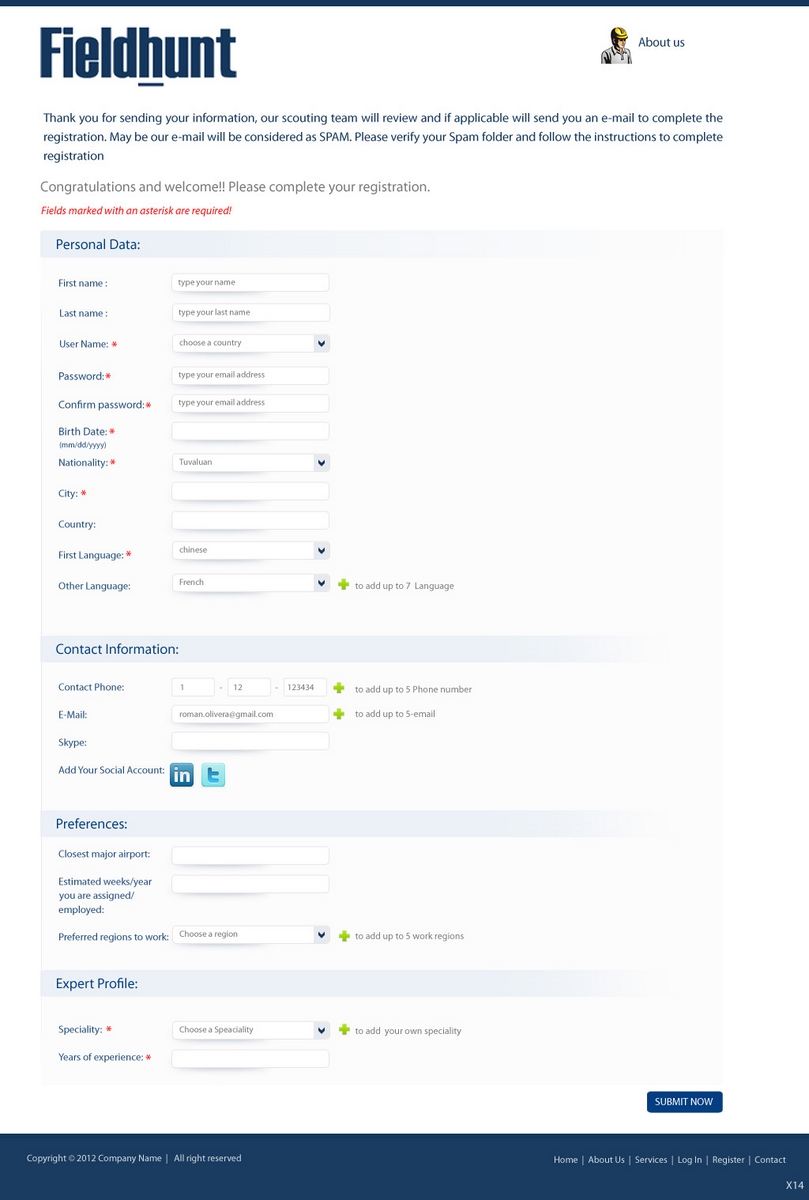
Task: Add your own speciality with green plus
Action: click(x=344, y=1030)
